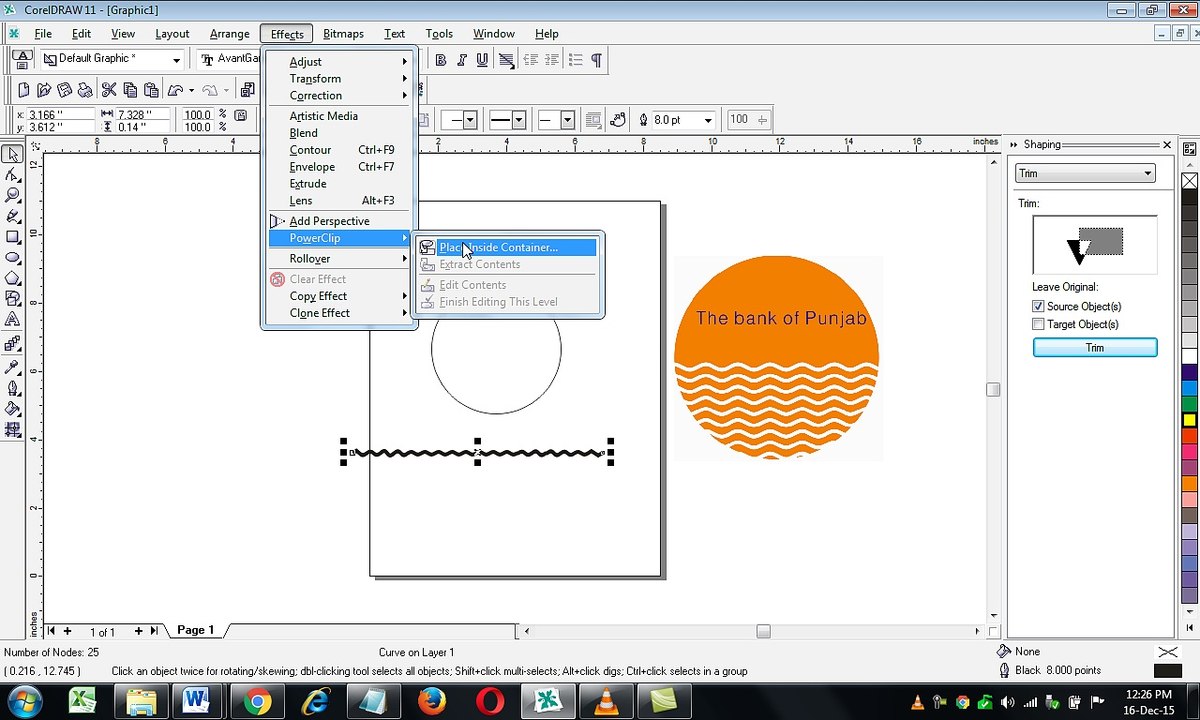Select the Ellipse tool

pos(13,258)
